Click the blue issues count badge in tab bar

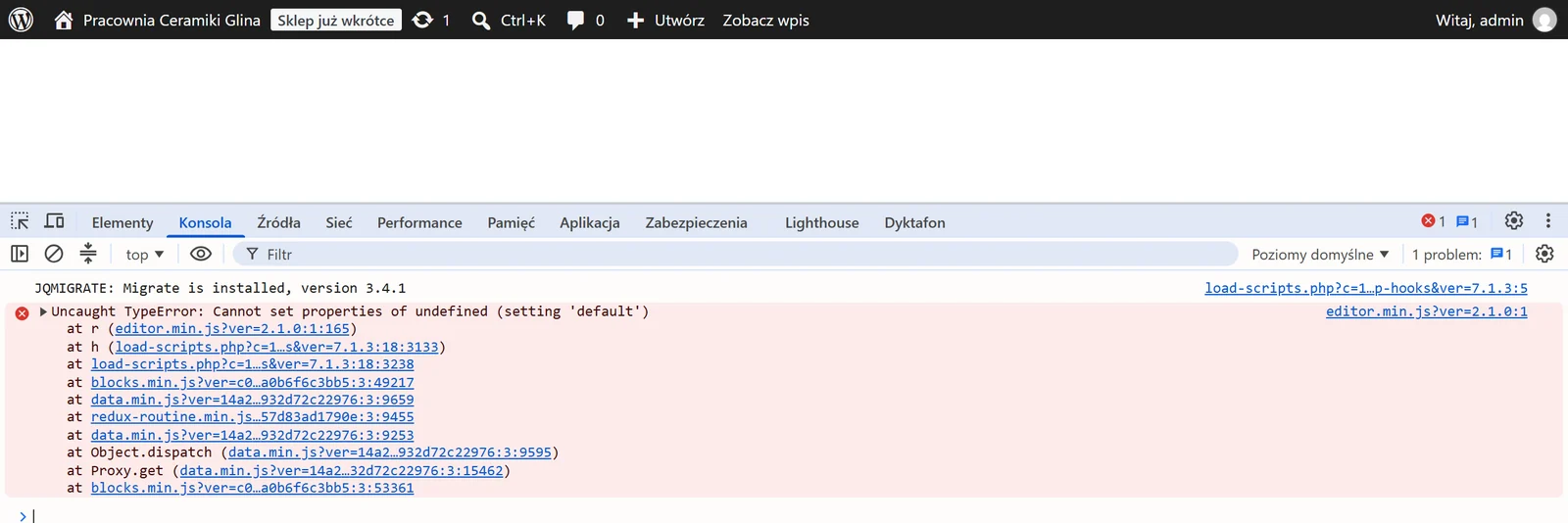click(x=1467, y=221)
